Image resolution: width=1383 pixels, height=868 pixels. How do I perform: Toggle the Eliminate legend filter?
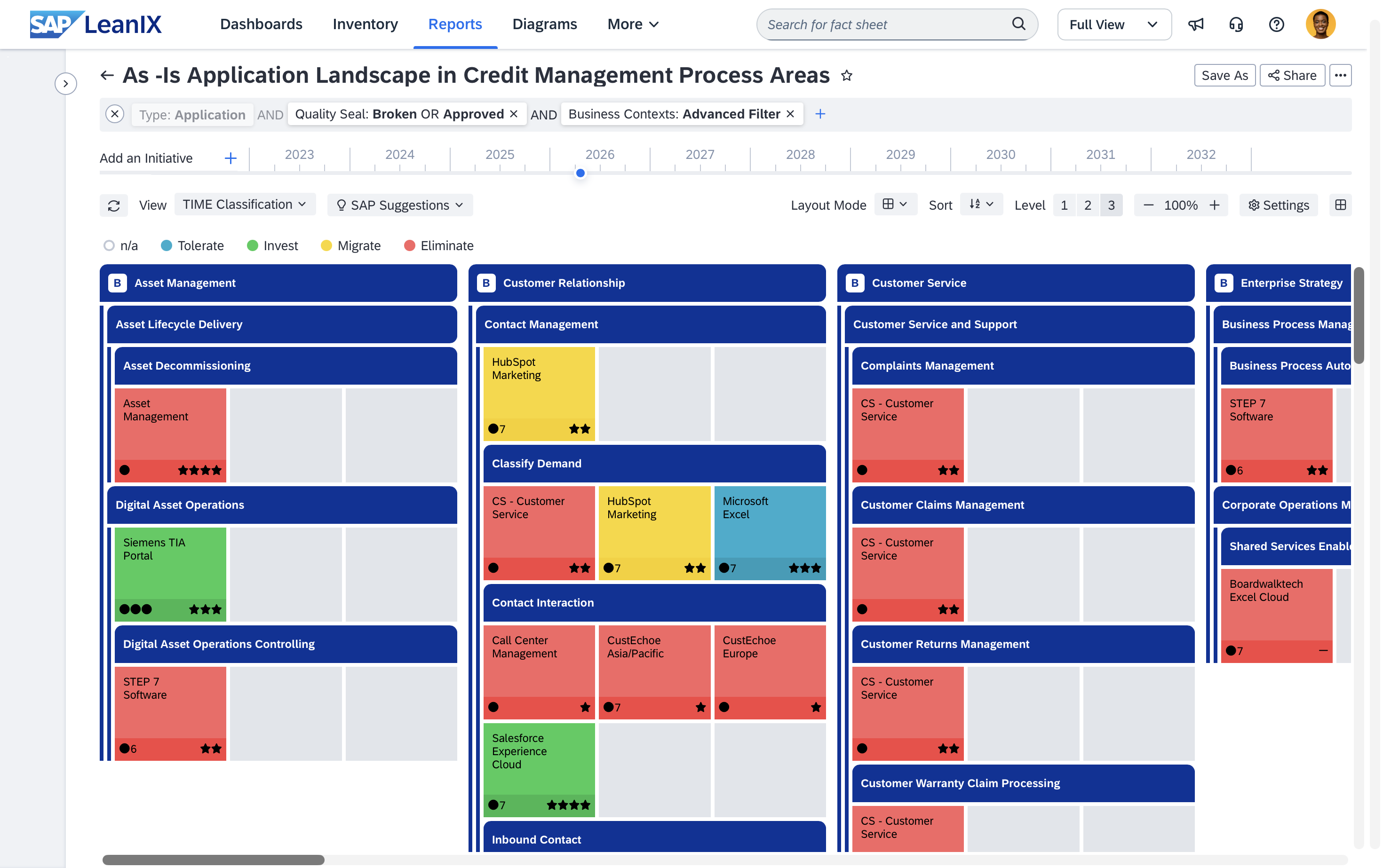(439, 246)
